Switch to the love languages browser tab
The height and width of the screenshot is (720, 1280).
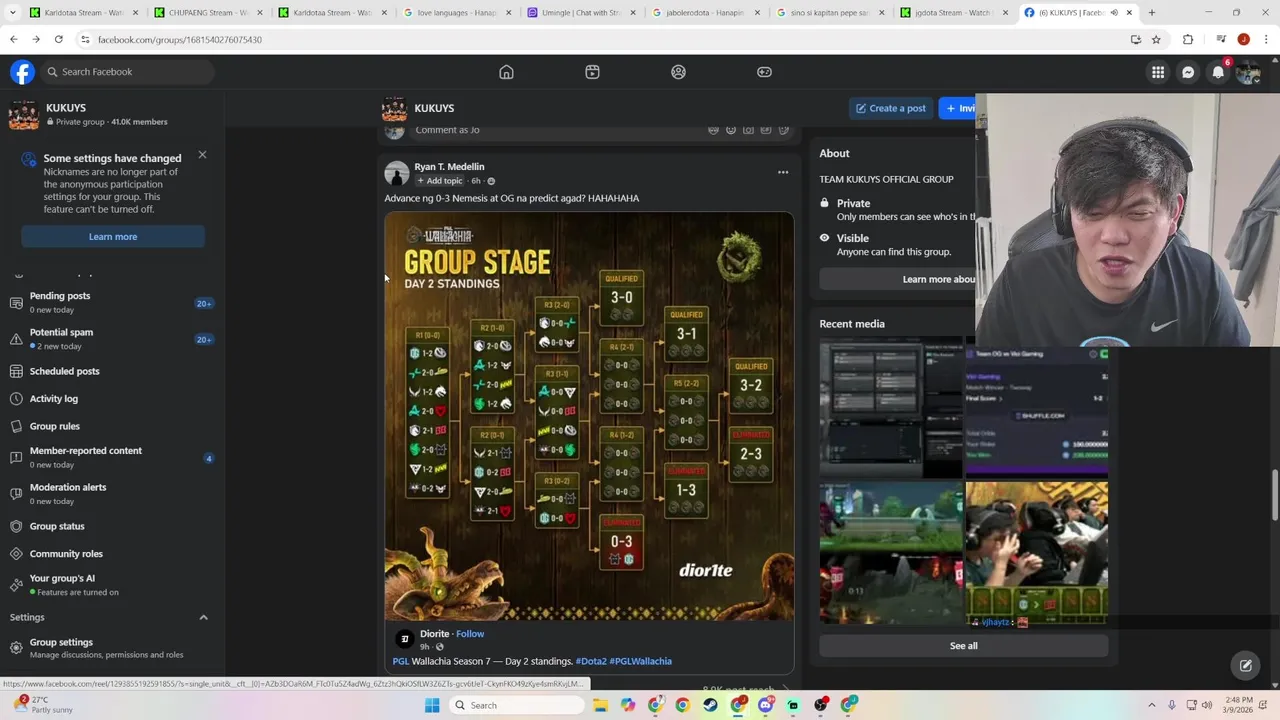[458, 13]
